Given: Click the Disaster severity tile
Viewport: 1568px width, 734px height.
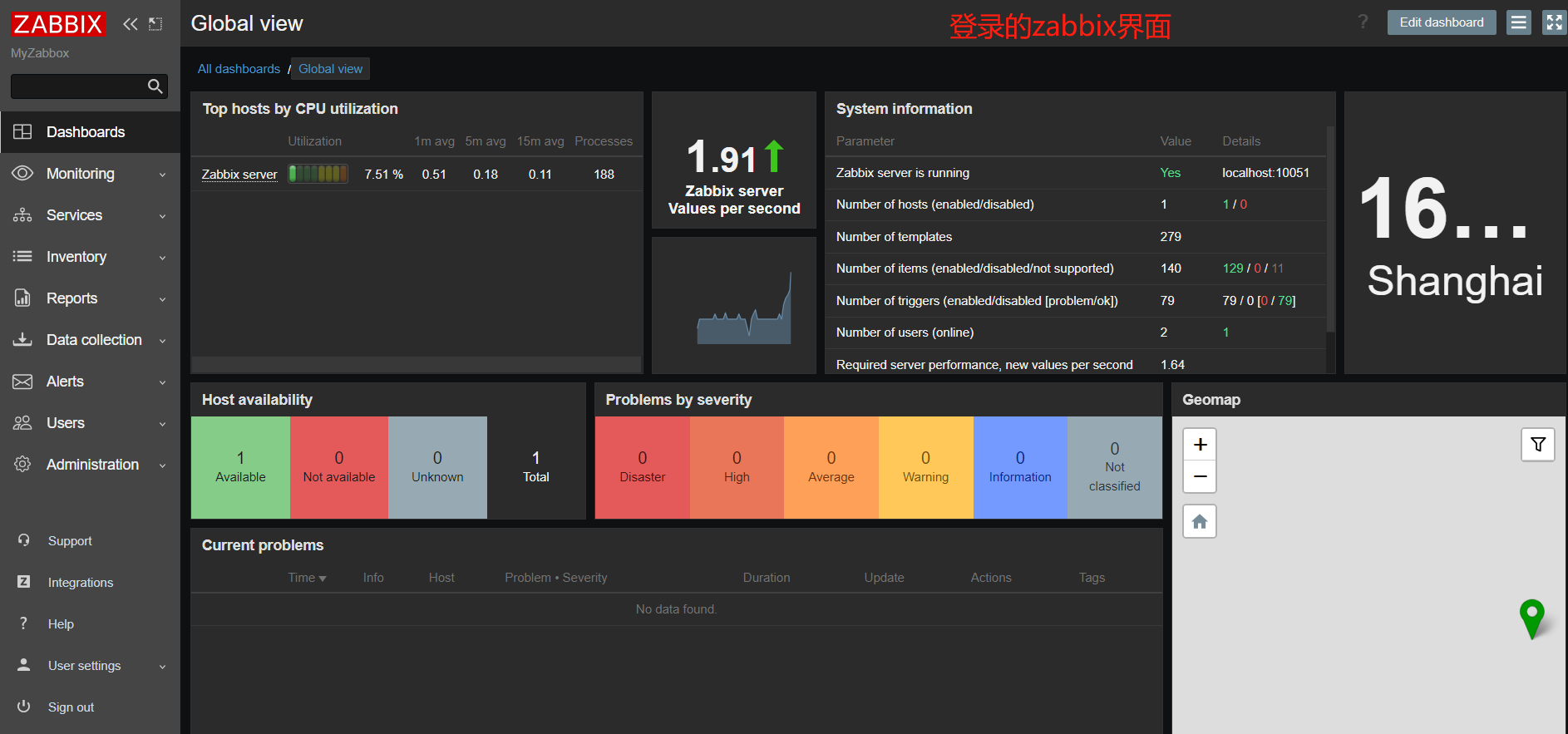Looking at the screenshot, I should [643, 467].
